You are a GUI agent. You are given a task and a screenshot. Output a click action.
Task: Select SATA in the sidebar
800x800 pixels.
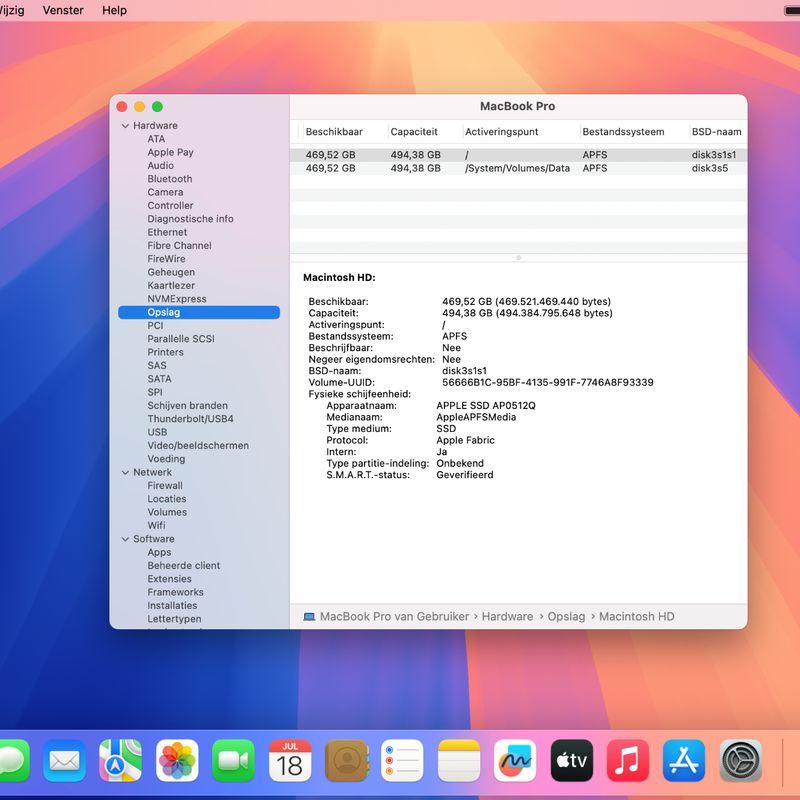tap(159, 379)
